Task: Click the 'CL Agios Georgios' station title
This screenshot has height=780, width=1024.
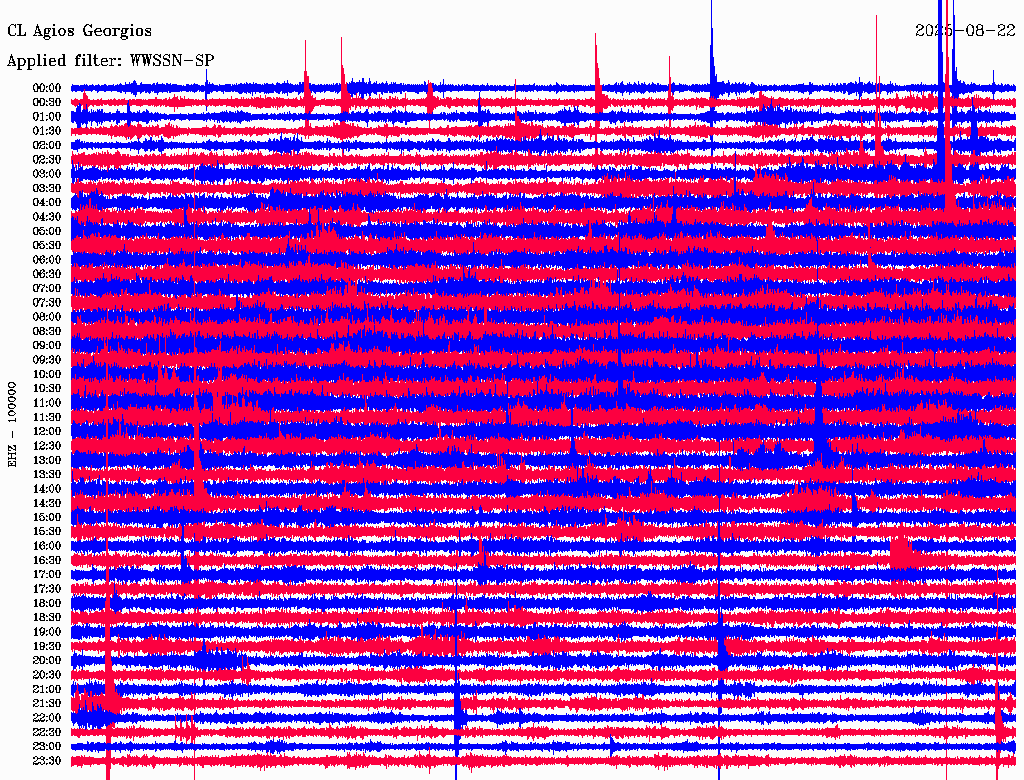Action: 80,31
